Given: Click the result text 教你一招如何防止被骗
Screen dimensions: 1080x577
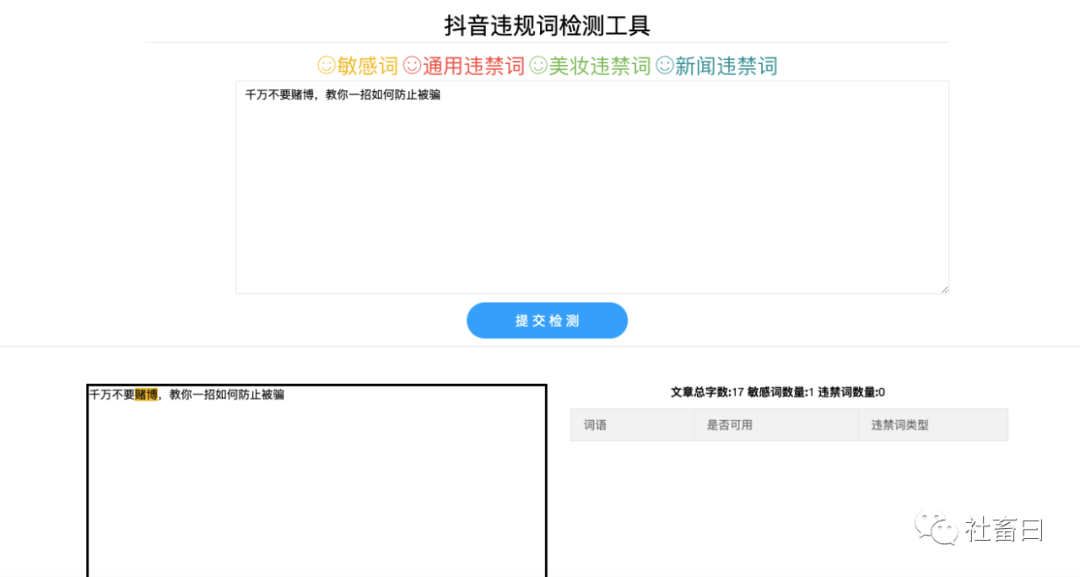Looking at the screenshot, I should coord(227,395).
